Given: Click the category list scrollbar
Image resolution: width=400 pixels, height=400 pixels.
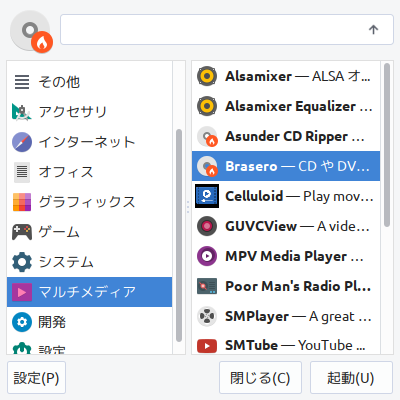Looking at the screenshot, I should 179,235.
